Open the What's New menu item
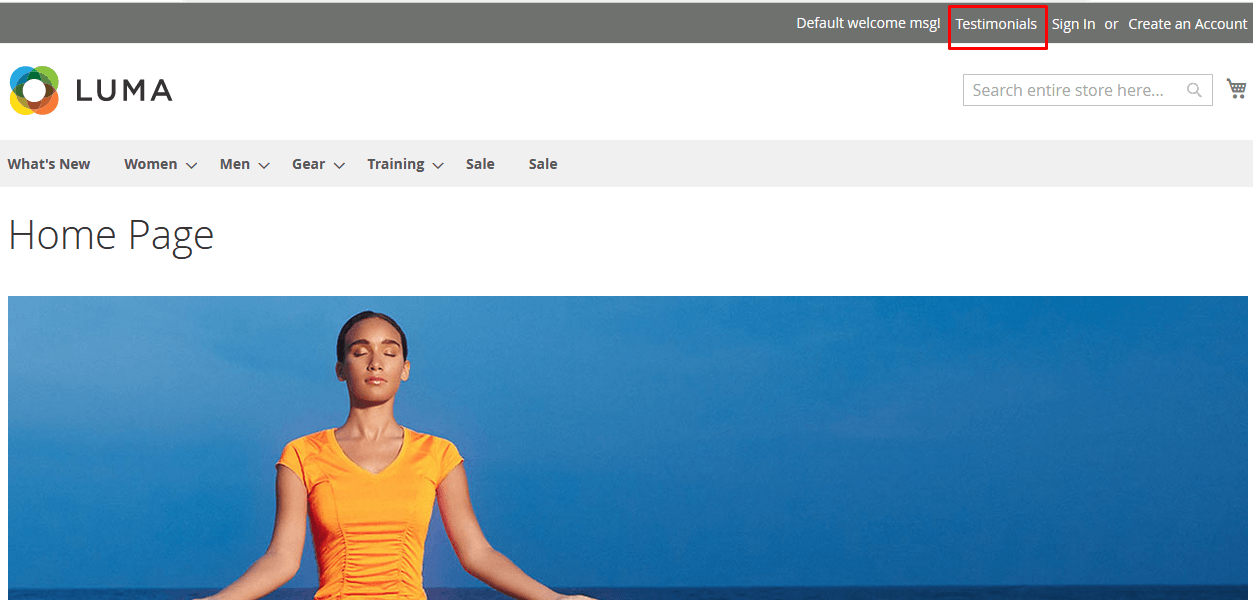 [49, 164]
